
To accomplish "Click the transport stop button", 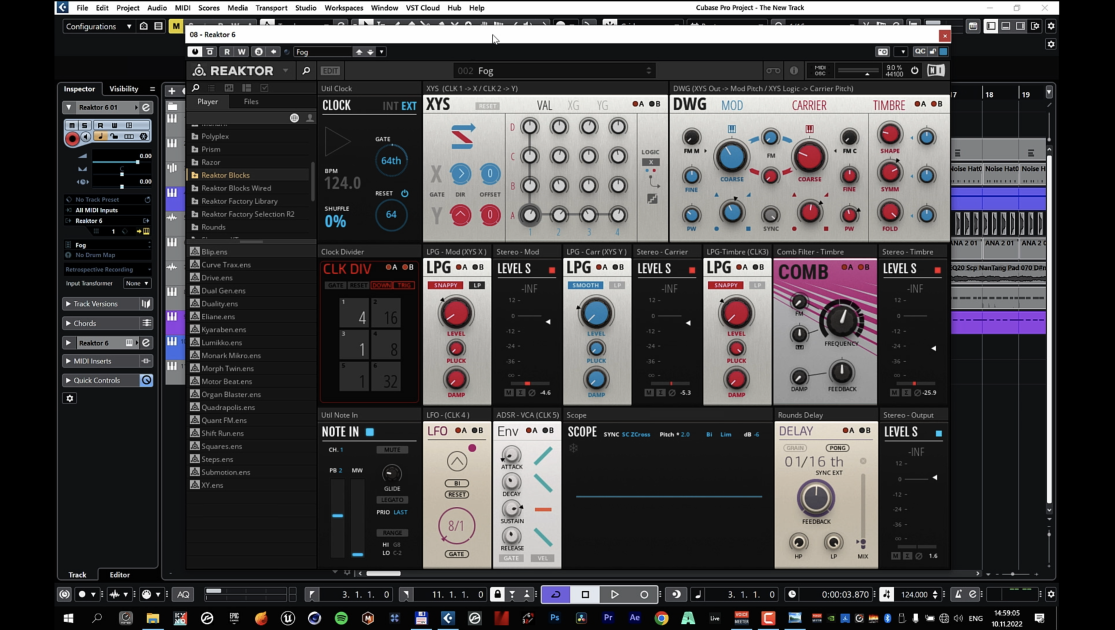I will pos(585,594).
